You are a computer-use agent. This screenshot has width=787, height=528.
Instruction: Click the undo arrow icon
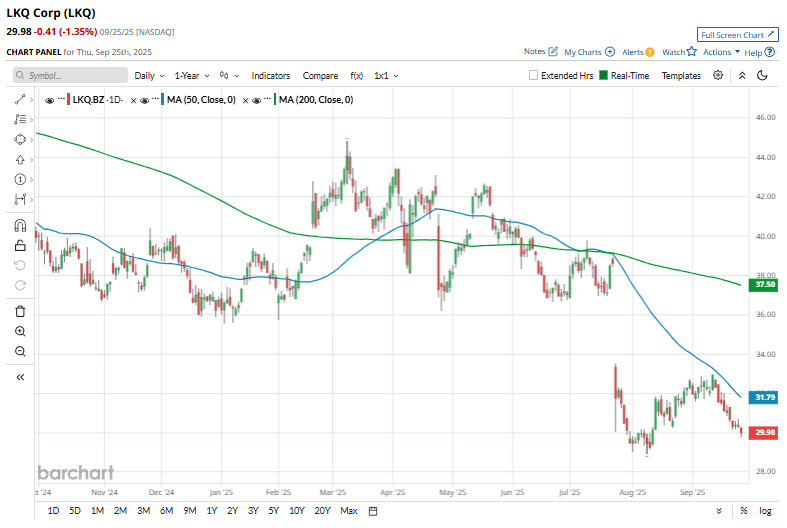pyautogui.click(x=20, y=265)
